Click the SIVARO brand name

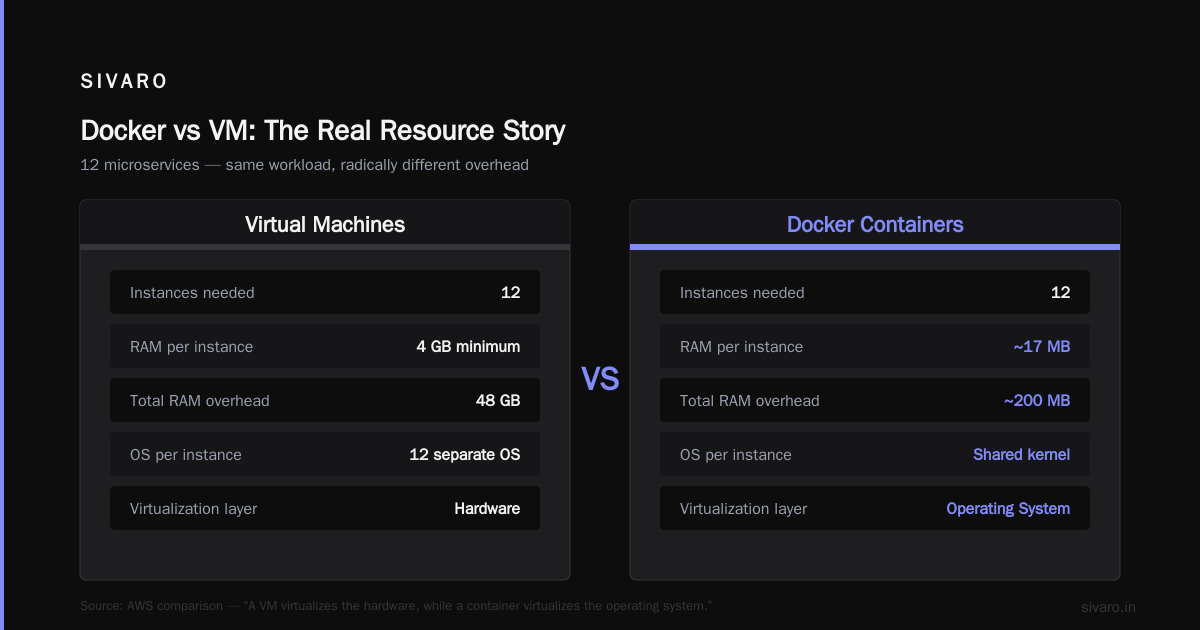click(x=124, y=82)
